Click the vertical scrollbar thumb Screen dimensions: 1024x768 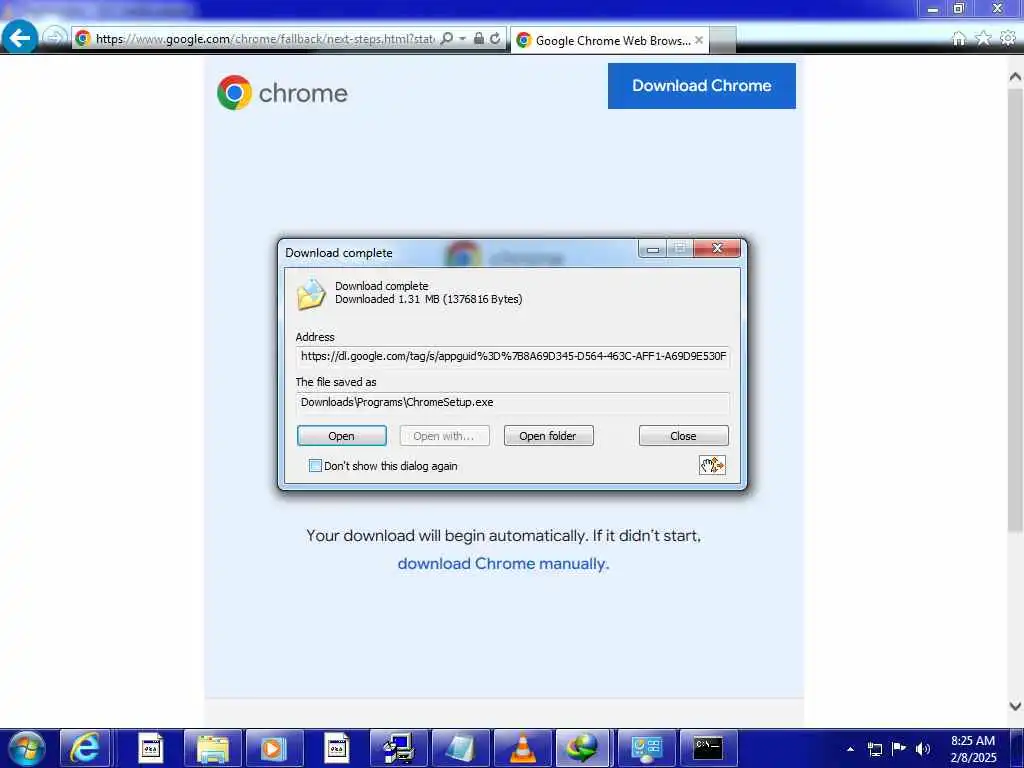tap(1015, 310)
